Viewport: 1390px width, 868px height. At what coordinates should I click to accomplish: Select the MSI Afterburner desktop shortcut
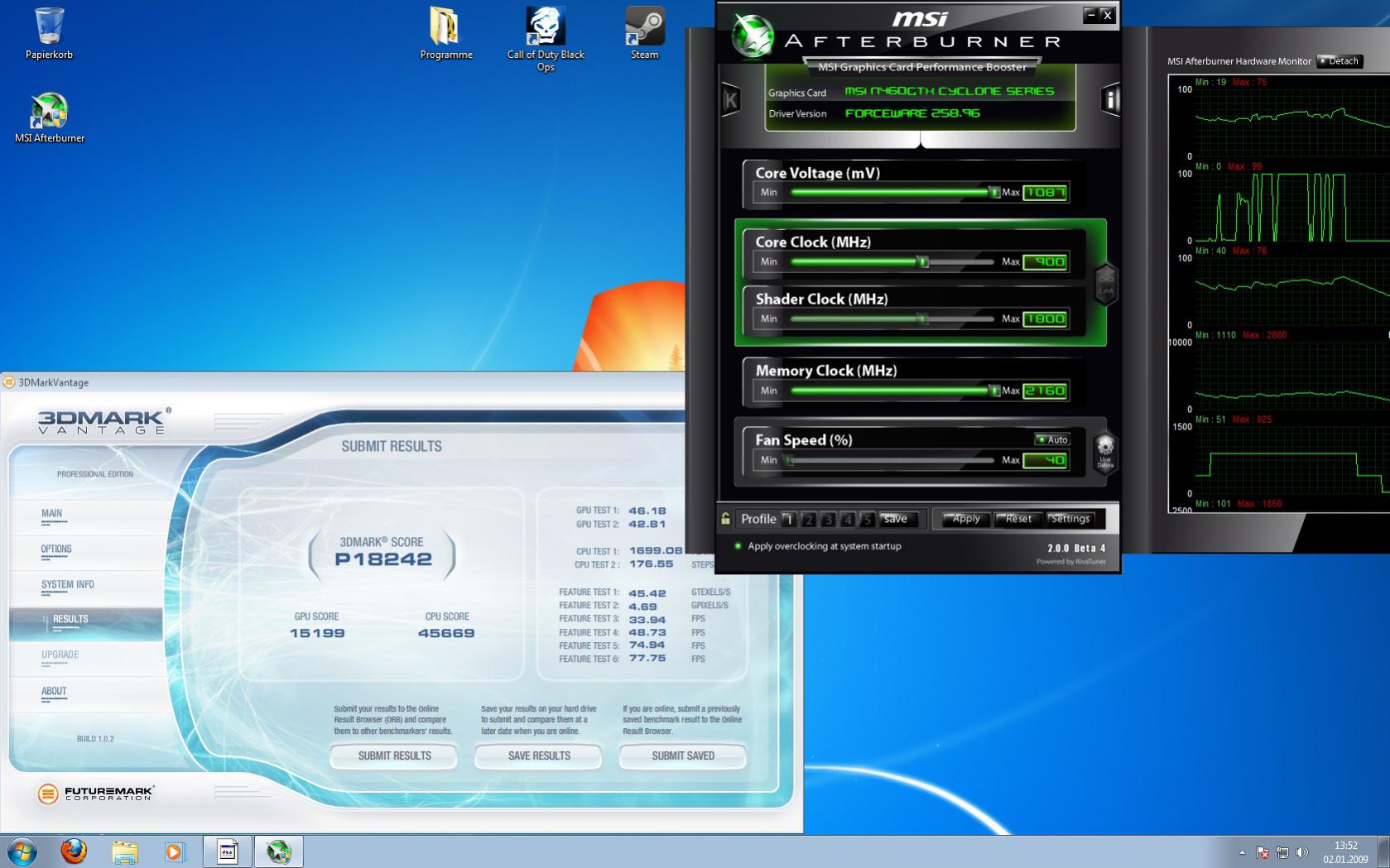tap(50, 117)
